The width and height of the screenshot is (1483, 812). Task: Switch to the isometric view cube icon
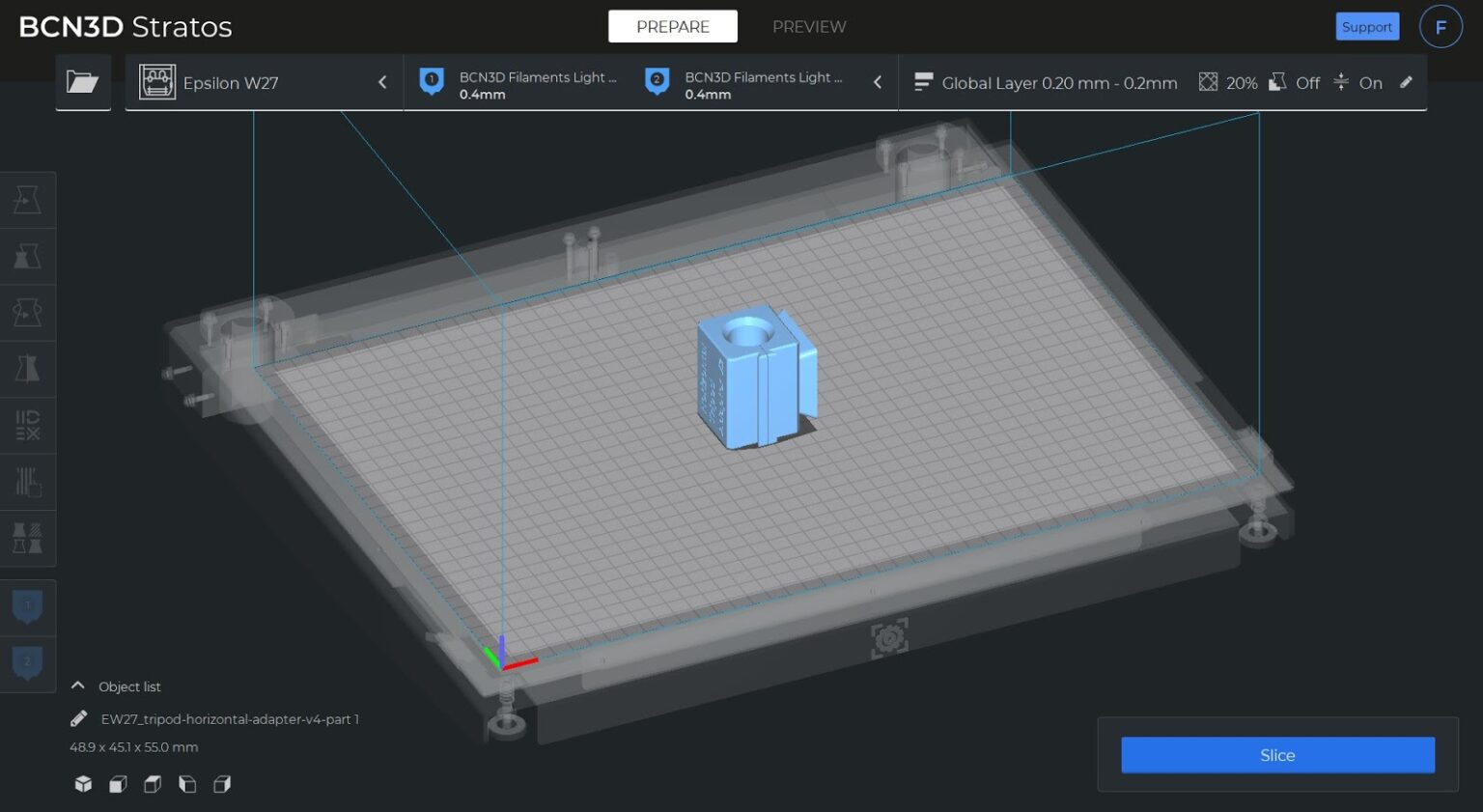click(83, 784)
